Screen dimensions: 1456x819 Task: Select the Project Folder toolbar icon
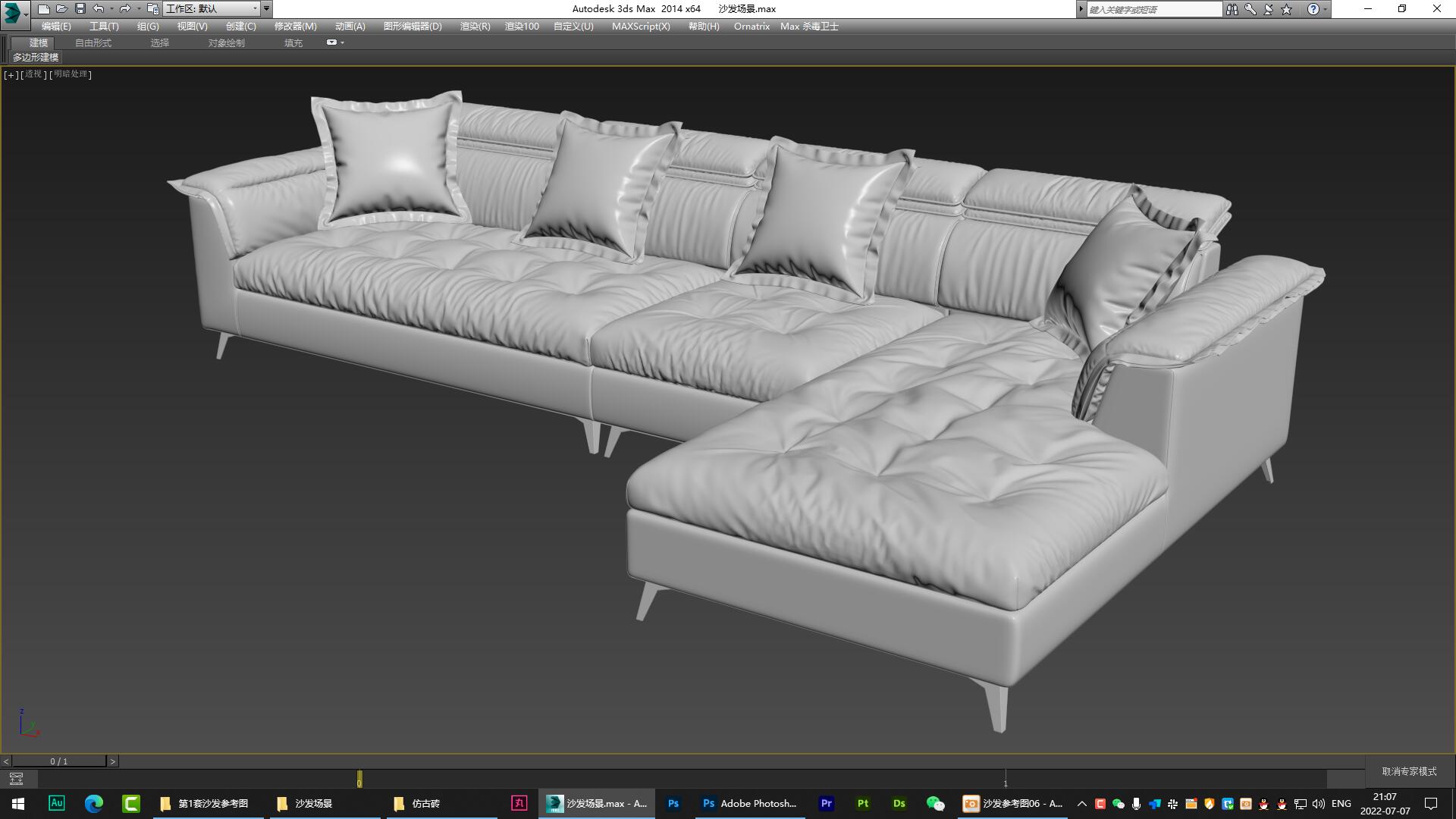click(x=154, y=9)
